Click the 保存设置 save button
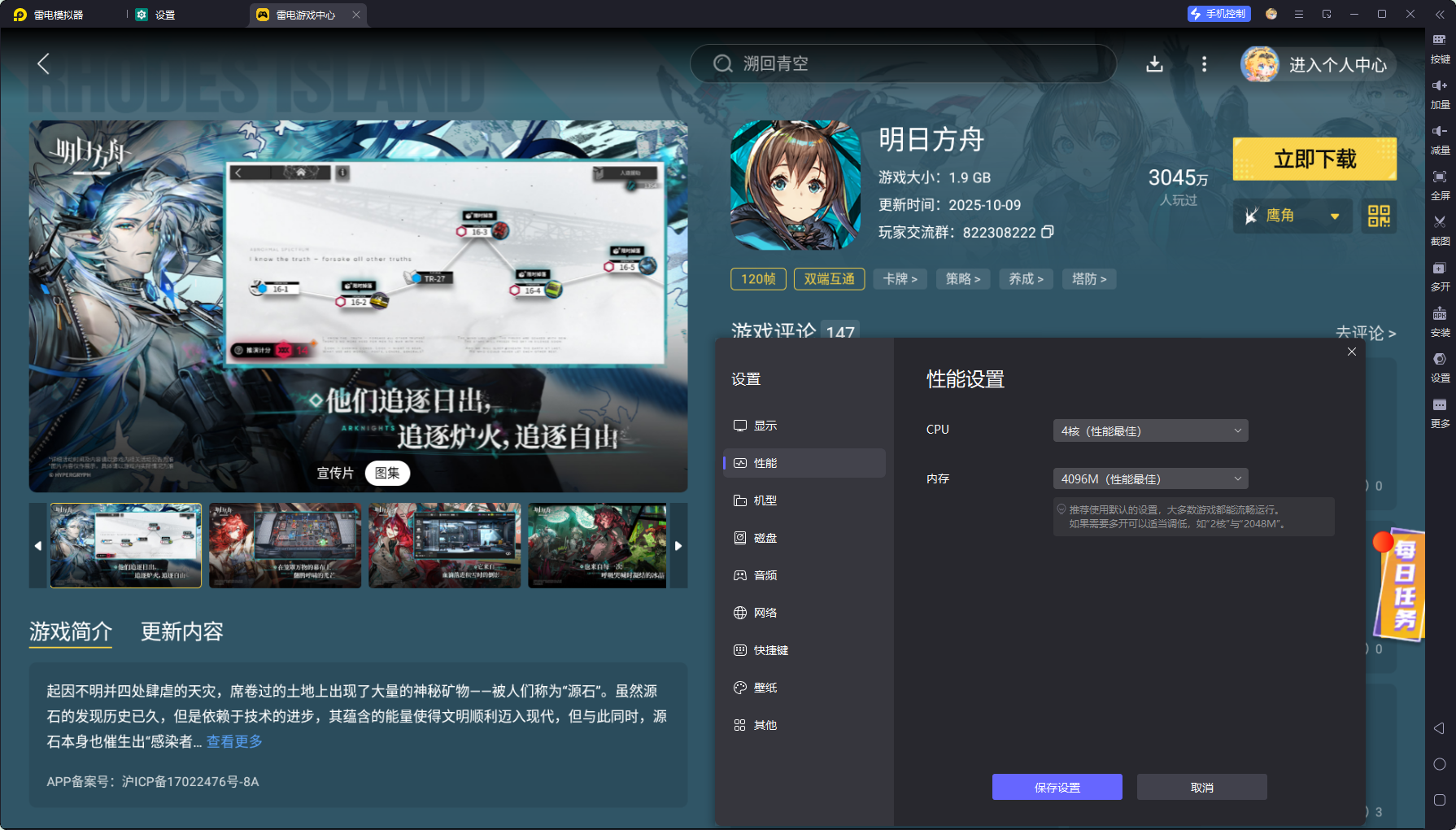Image resolution: width=1456 pixels, height=830 pixels. coord(1057,787)
